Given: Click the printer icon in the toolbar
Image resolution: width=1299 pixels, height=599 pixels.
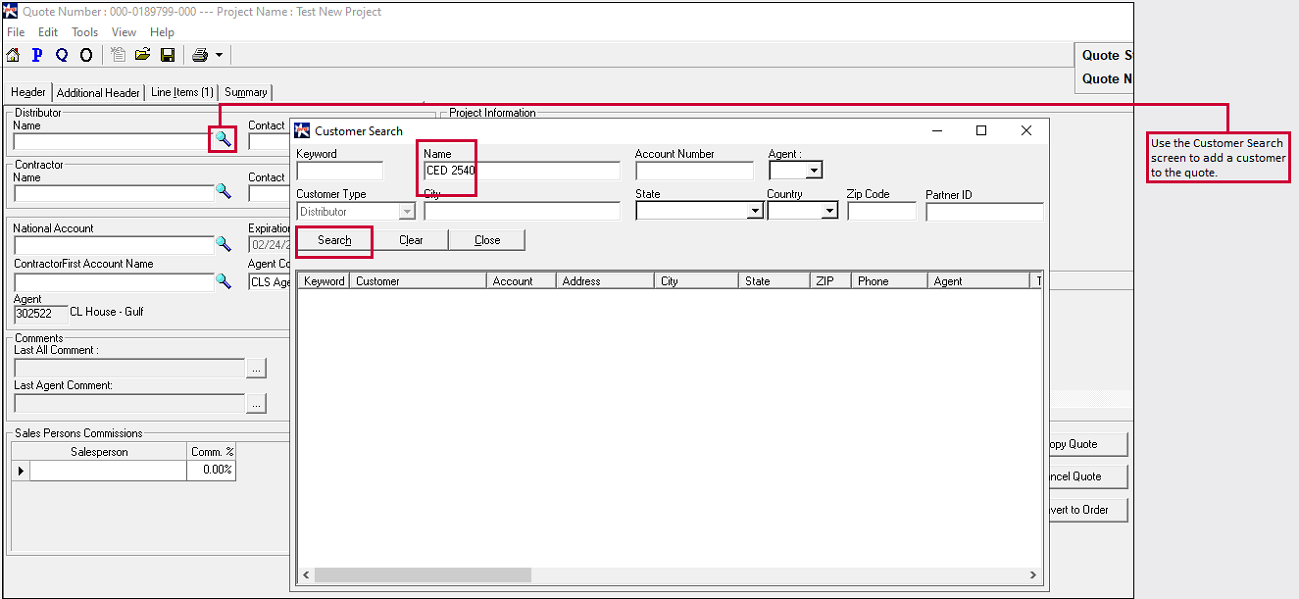Looking at the screenshot, I should 200,55.
